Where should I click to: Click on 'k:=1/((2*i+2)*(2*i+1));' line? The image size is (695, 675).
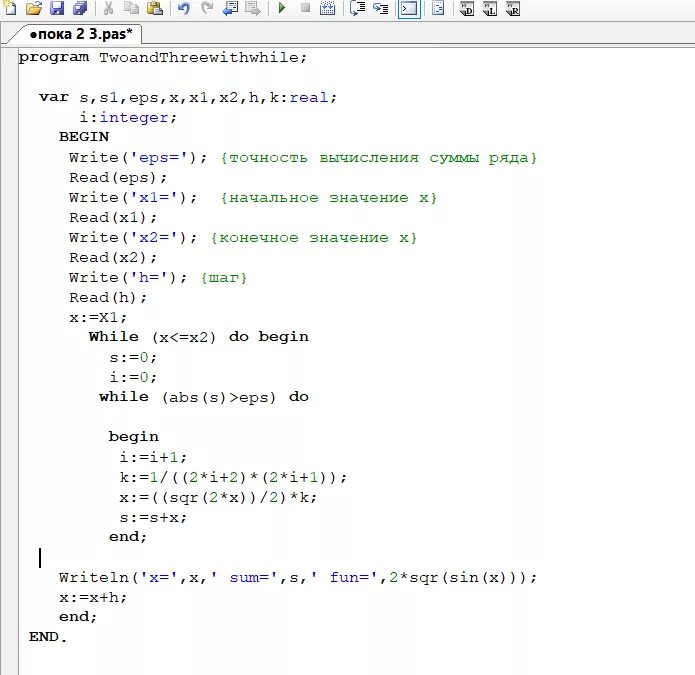pos(233,477)
